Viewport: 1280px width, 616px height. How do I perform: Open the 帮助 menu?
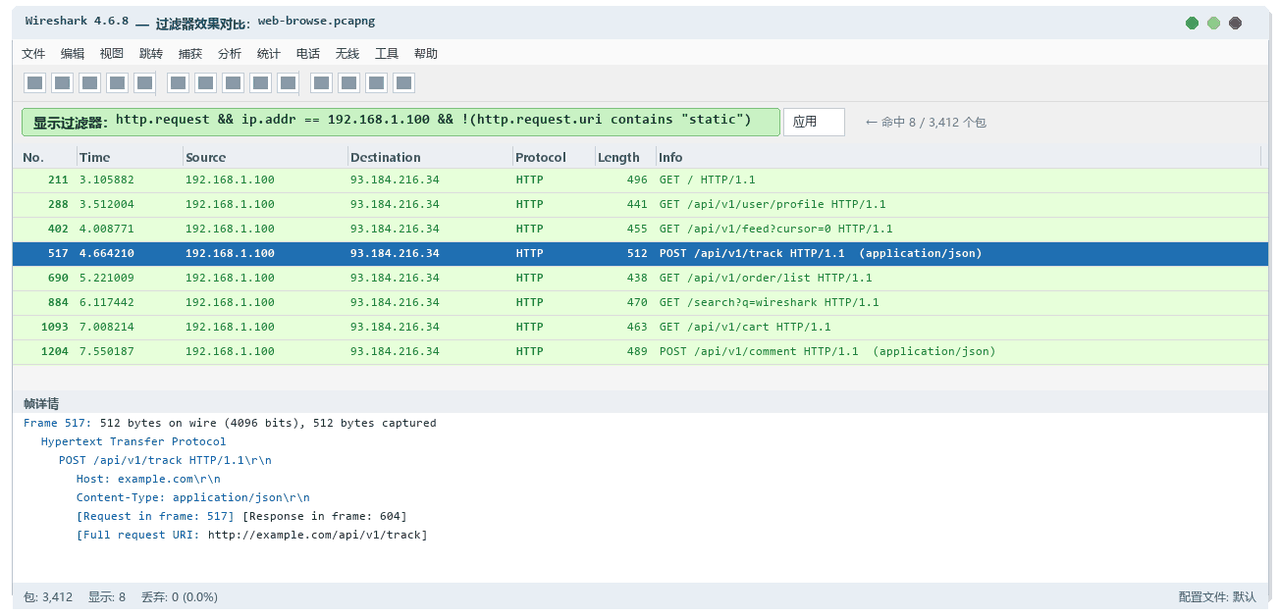(x=426, y=54)
